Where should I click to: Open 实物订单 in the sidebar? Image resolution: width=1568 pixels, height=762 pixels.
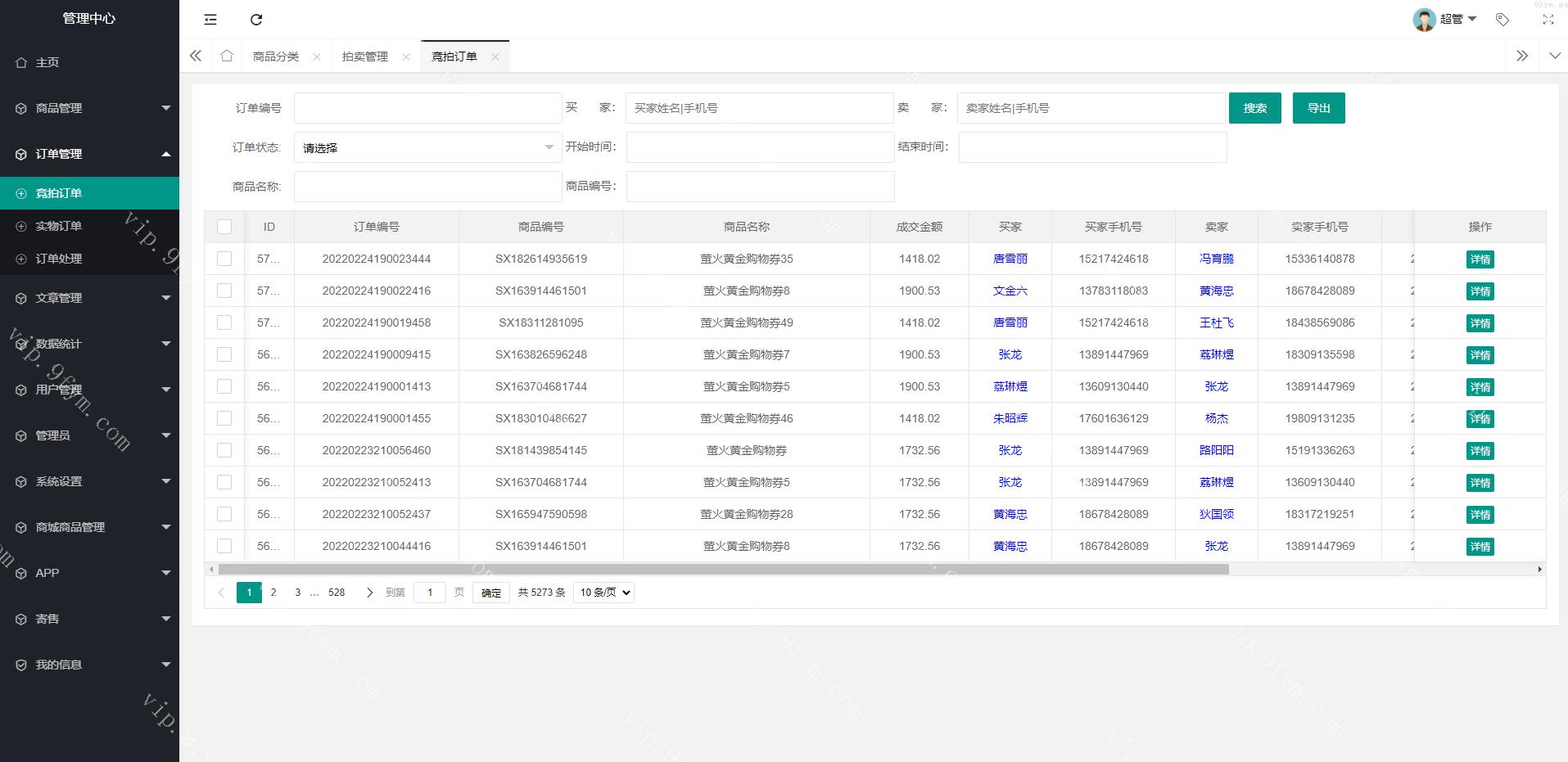click(x=59, y=226)
